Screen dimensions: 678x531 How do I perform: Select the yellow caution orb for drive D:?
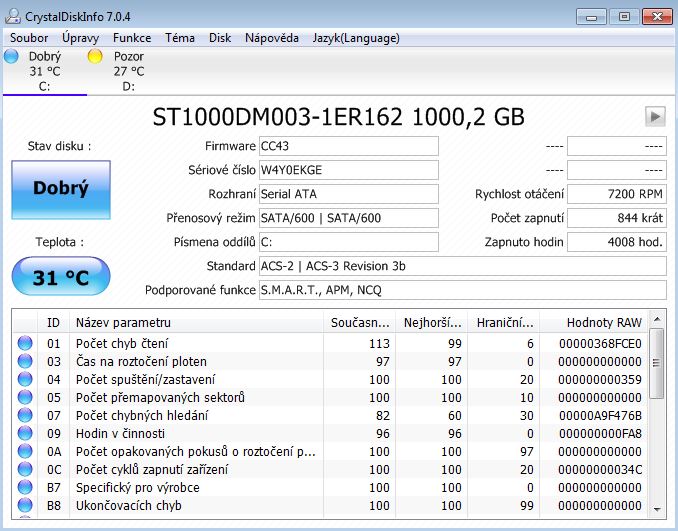(x=95, y=56)
